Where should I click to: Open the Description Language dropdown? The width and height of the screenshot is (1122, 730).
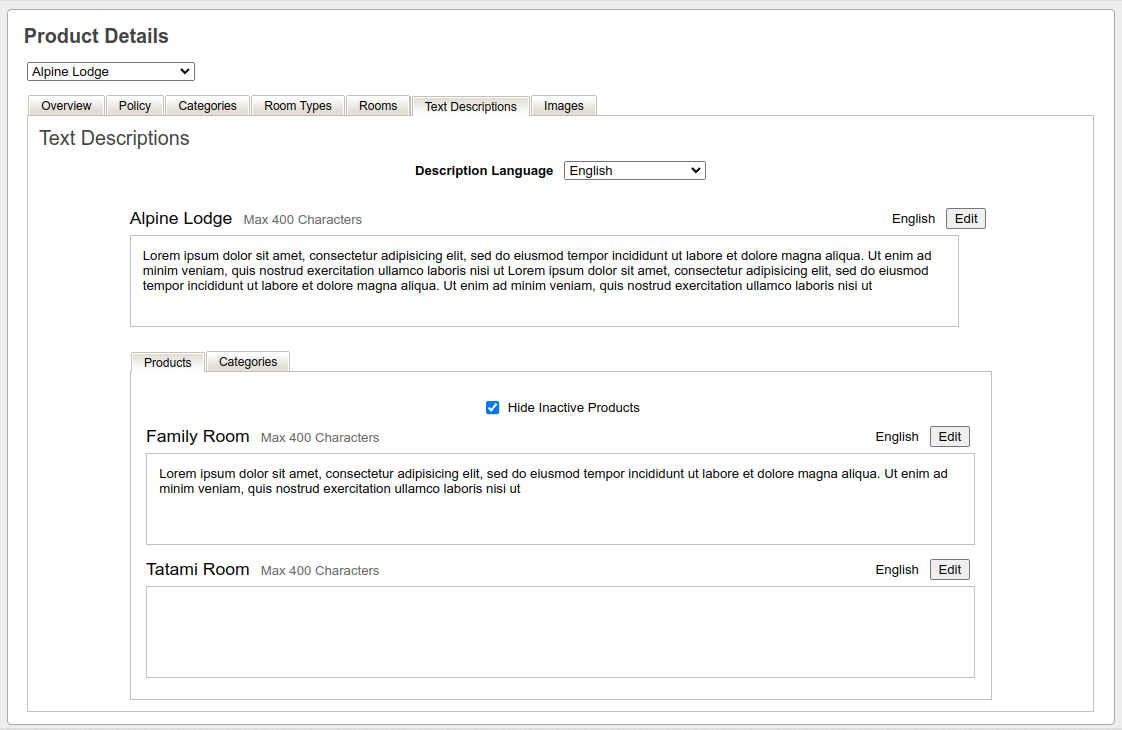[x=634, y=171]
